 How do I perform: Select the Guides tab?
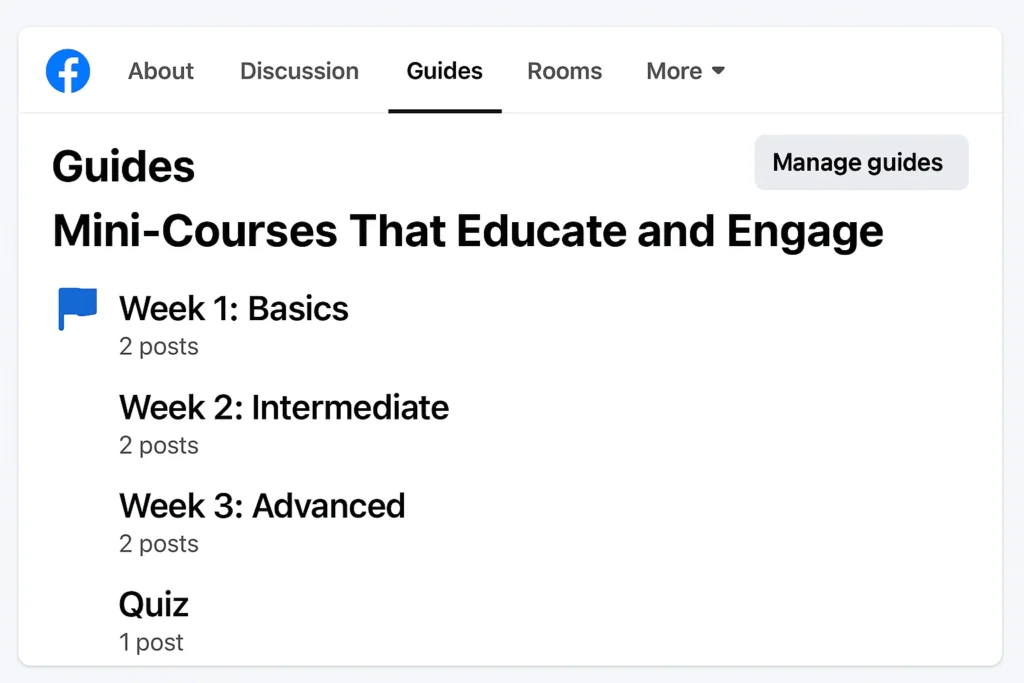pos(444,71)
